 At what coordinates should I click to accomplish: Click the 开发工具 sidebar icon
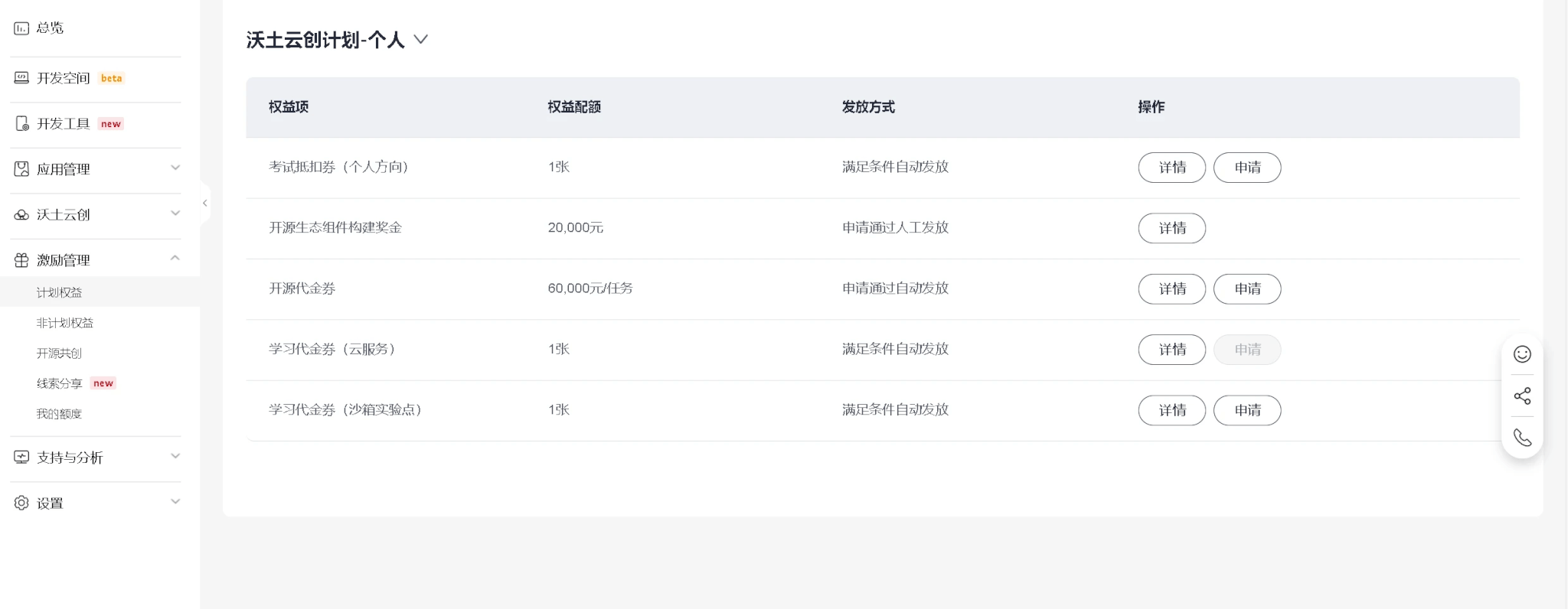(21, 124)
